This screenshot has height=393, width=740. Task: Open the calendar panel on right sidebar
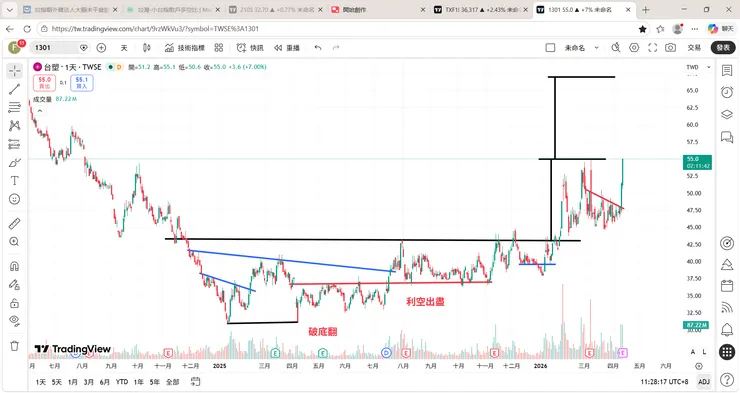(x=727, y=285)
